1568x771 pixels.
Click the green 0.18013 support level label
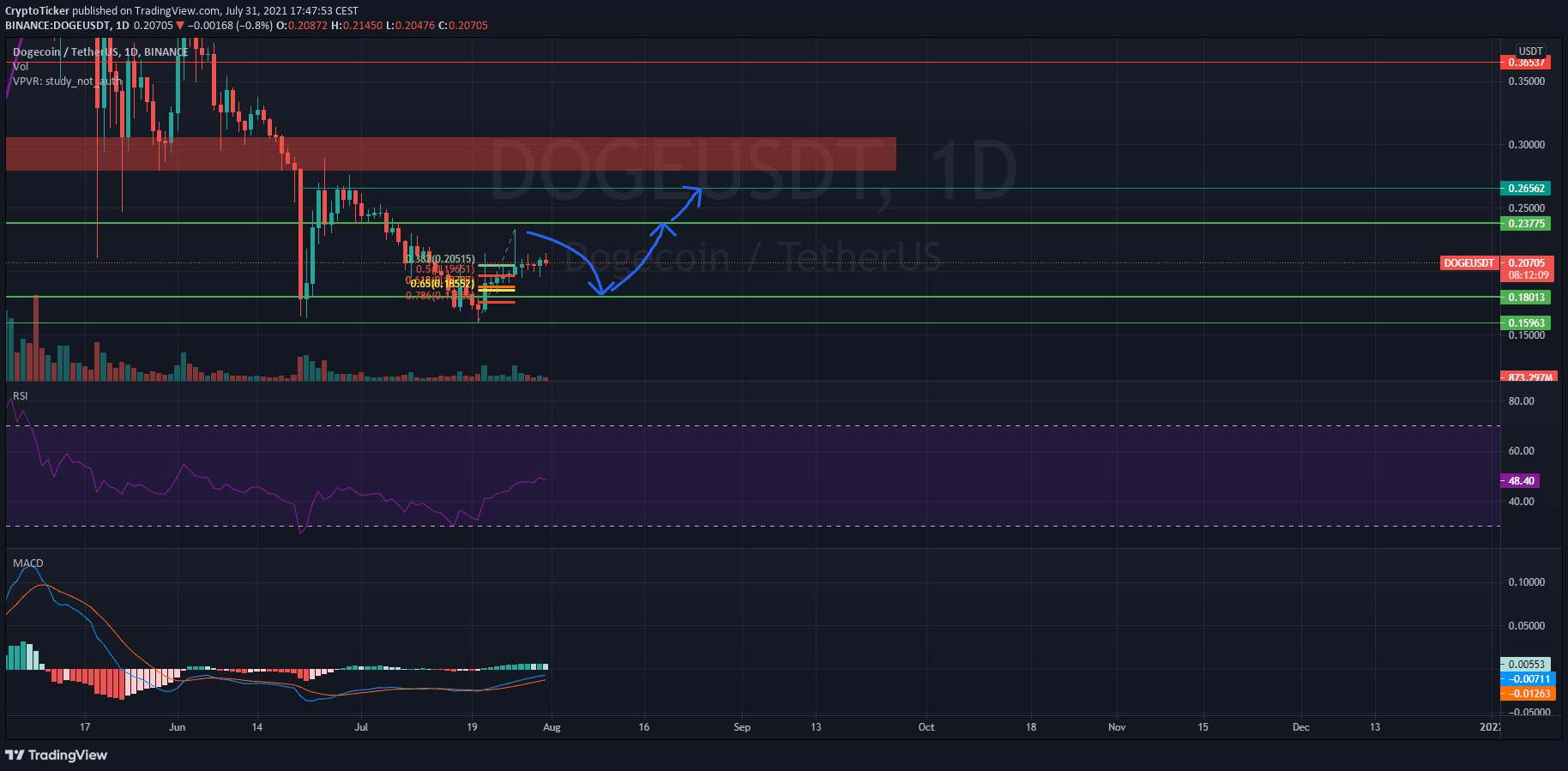point(1526,298)
